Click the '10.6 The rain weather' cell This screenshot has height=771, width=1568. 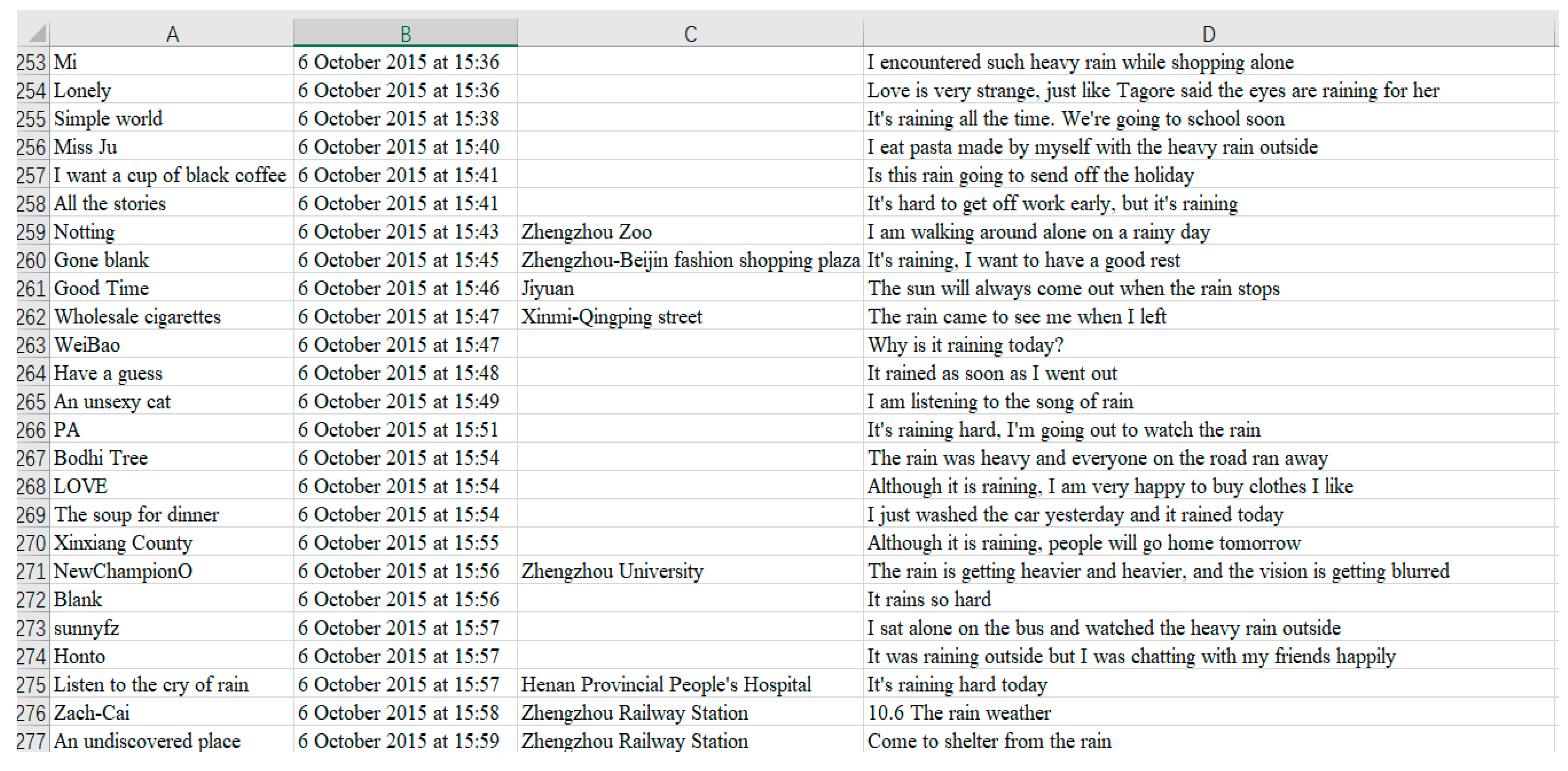coord(959,713)
